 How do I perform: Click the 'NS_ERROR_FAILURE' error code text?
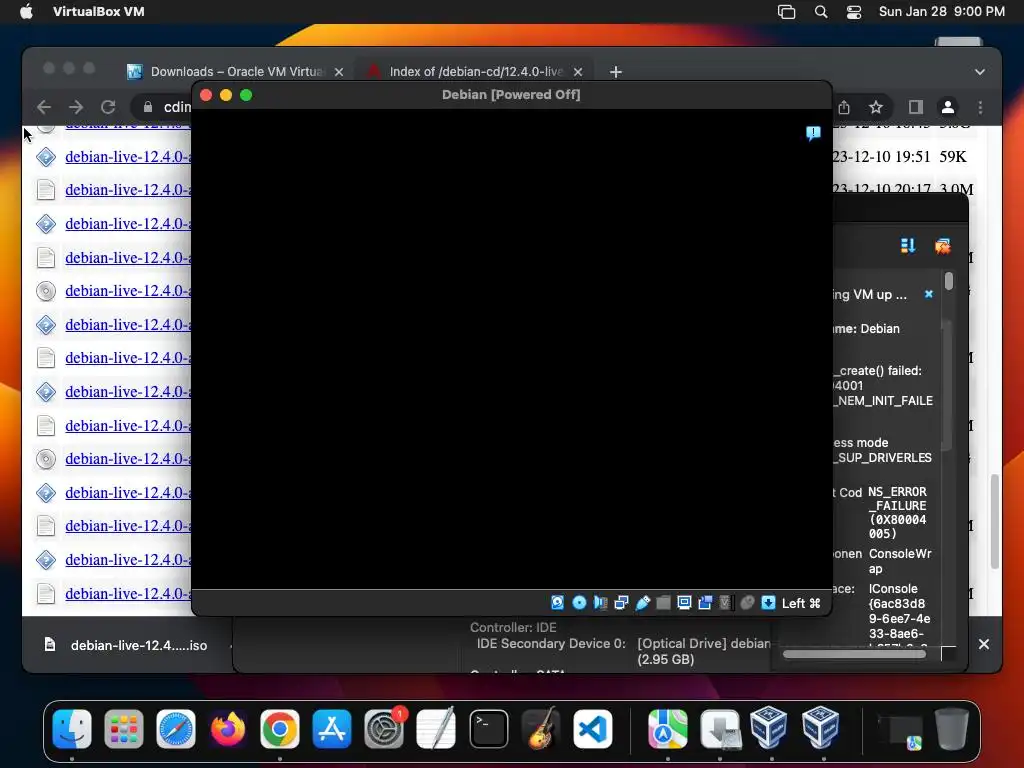pyautogui.click(x=897, y=513)
